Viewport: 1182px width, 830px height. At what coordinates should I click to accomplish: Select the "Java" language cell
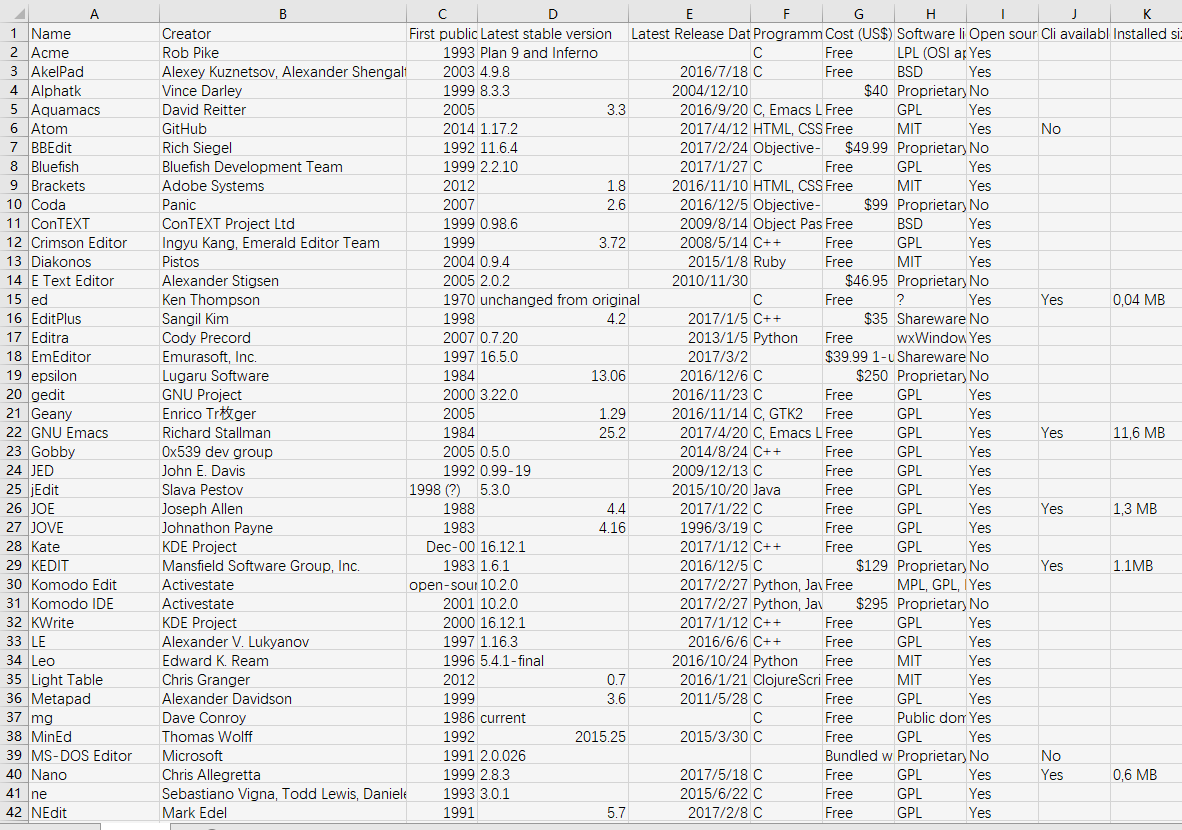[x=786, y=489]
